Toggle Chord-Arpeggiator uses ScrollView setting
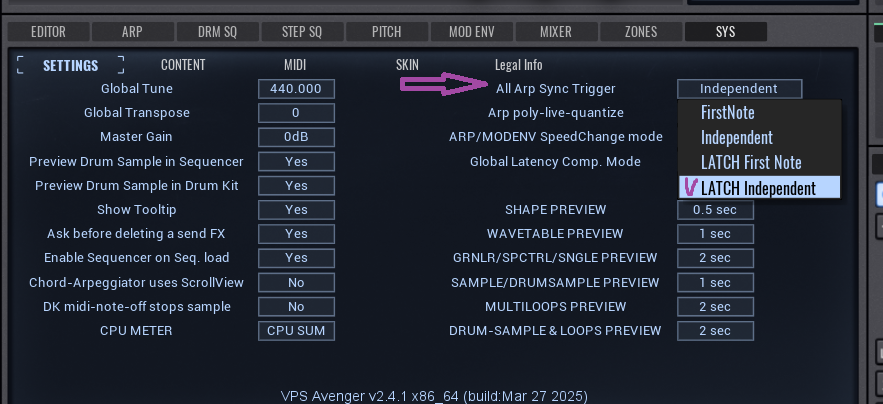The image size is (883, 404). click(296, 283)
